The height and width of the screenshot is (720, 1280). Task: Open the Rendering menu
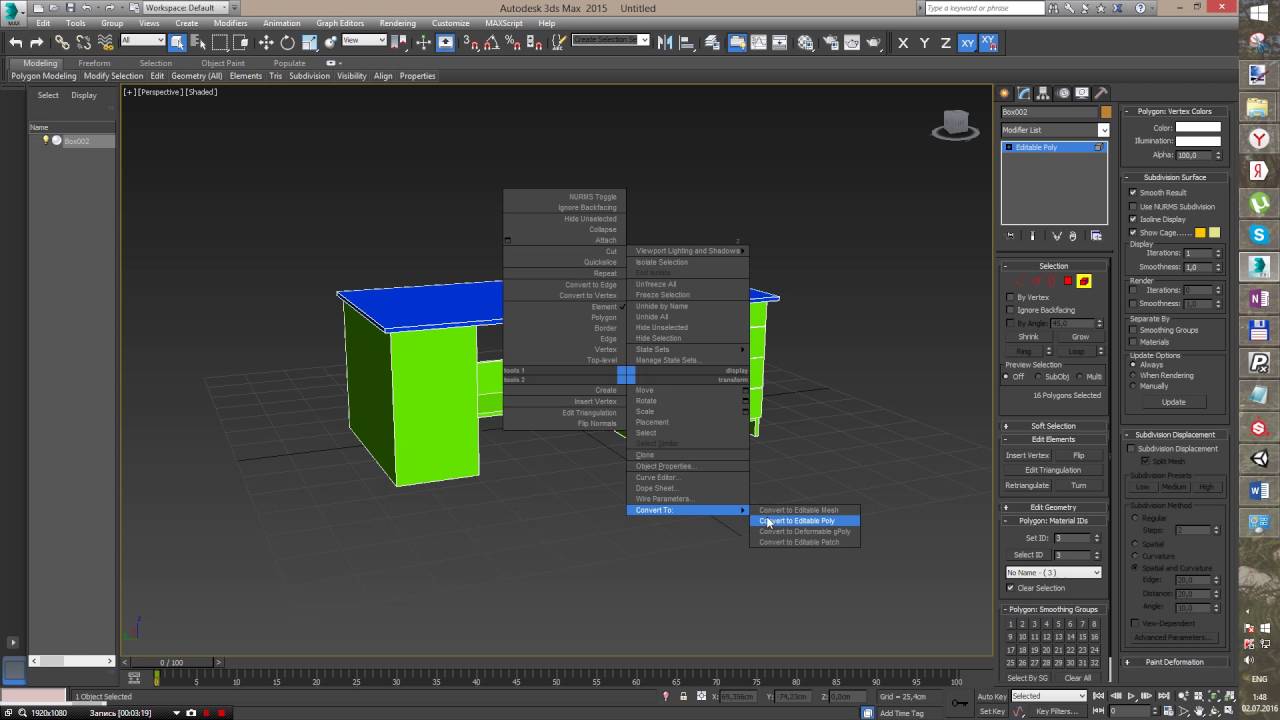[x=398, y=23]
